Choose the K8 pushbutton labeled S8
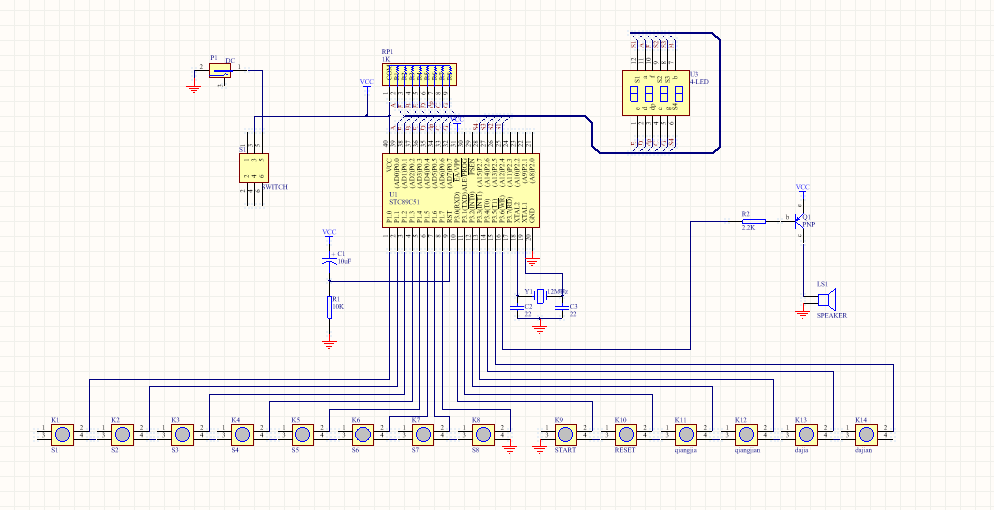The image size is (994, 510). (483, 435)
